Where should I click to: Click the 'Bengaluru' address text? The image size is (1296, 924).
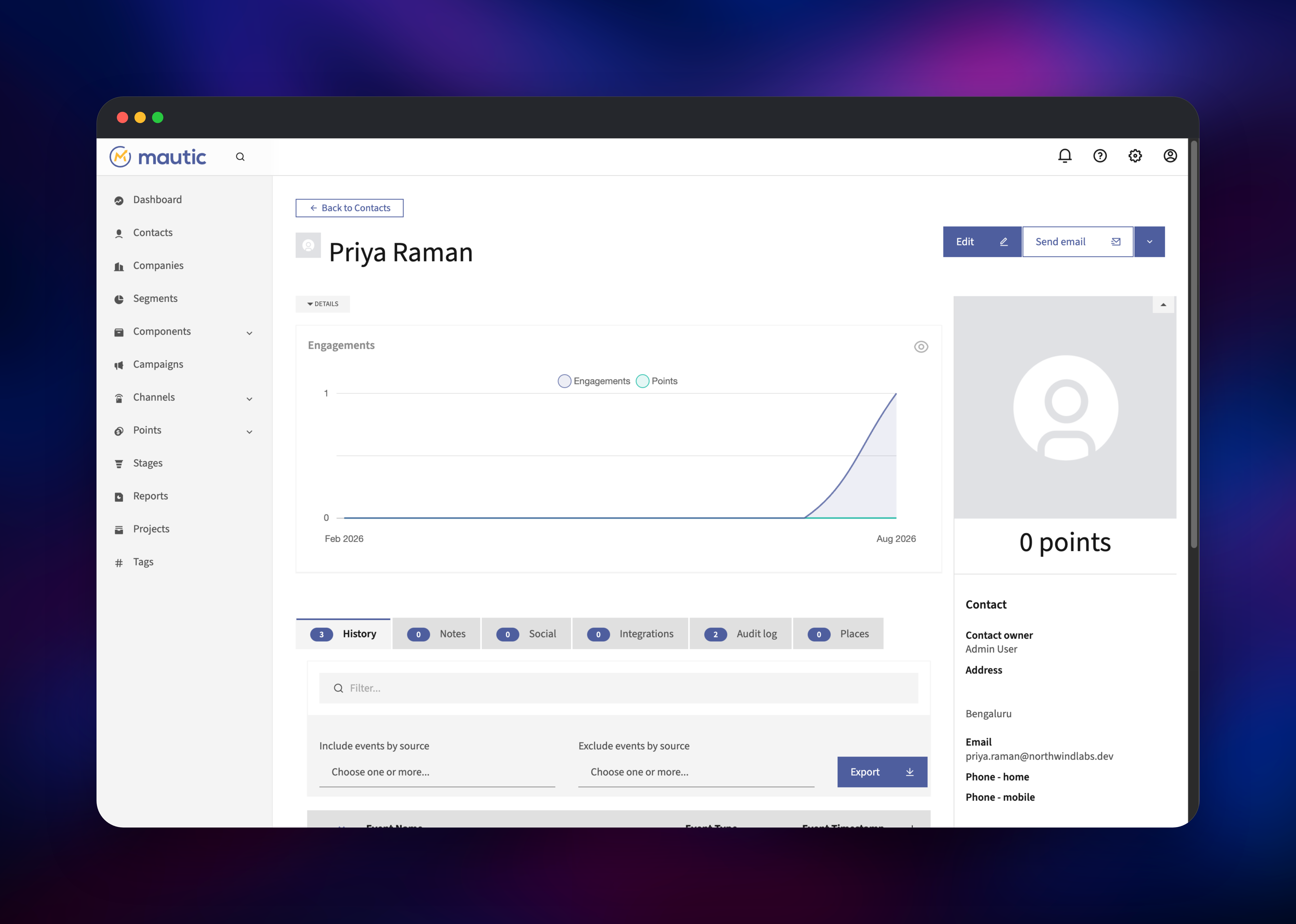pos(989,714)
